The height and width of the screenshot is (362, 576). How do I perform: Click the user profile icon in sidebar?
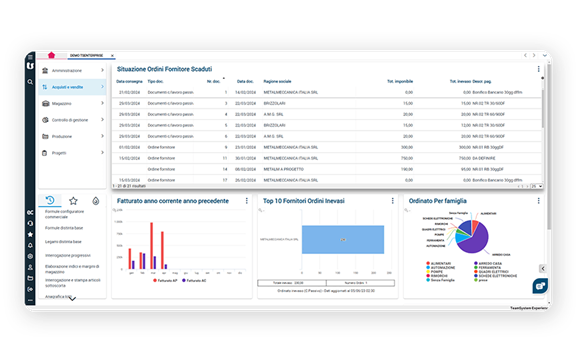pos(30,267)
